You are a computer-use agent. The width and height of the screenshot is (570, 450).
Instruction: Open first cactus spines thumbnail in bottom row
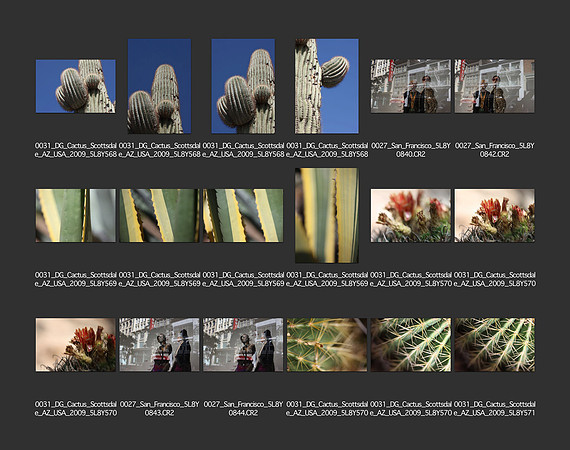tap(327, 345)
